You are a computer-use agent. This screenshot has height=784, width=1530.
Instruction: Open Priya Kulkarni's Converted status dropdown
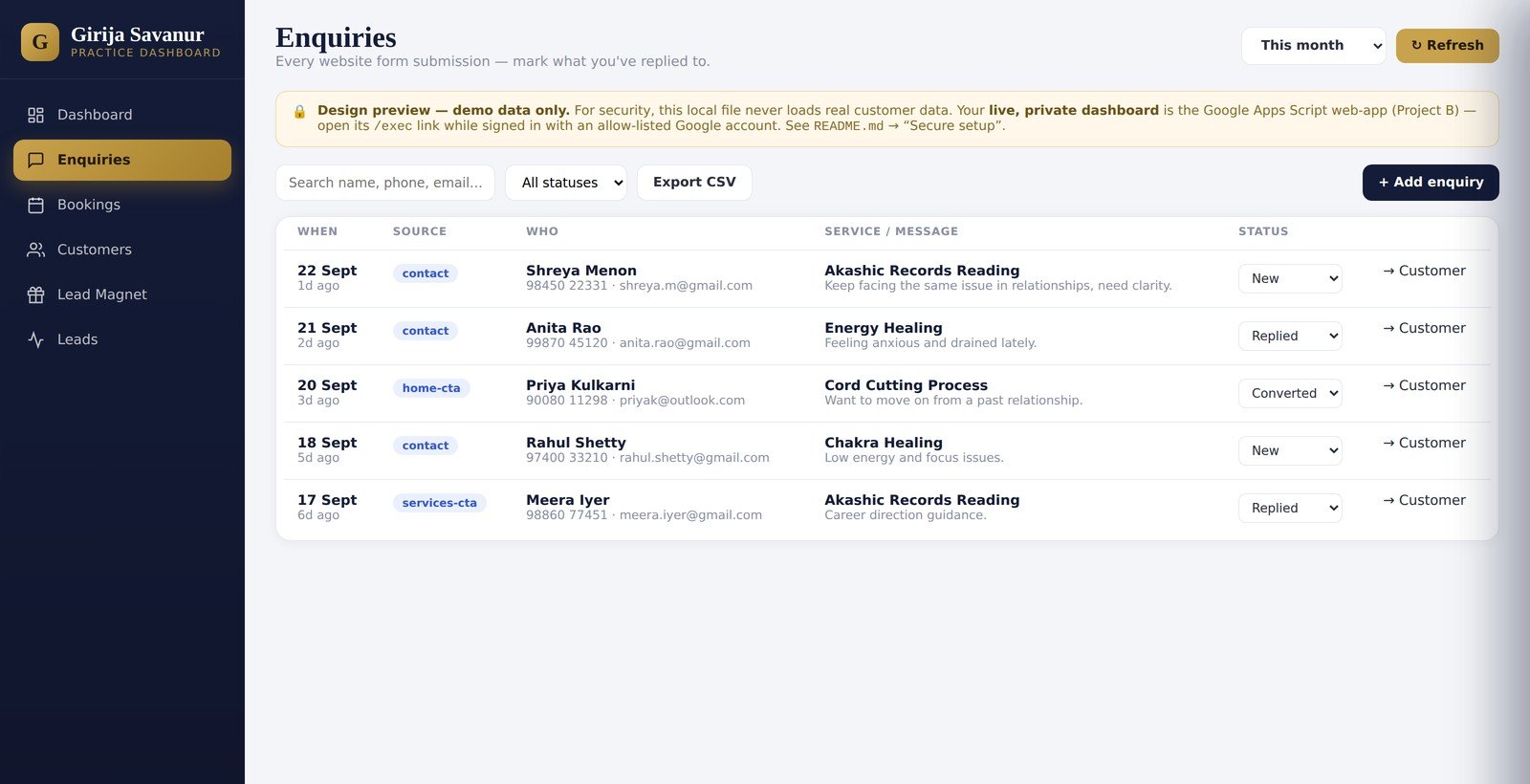(1290, 393)
